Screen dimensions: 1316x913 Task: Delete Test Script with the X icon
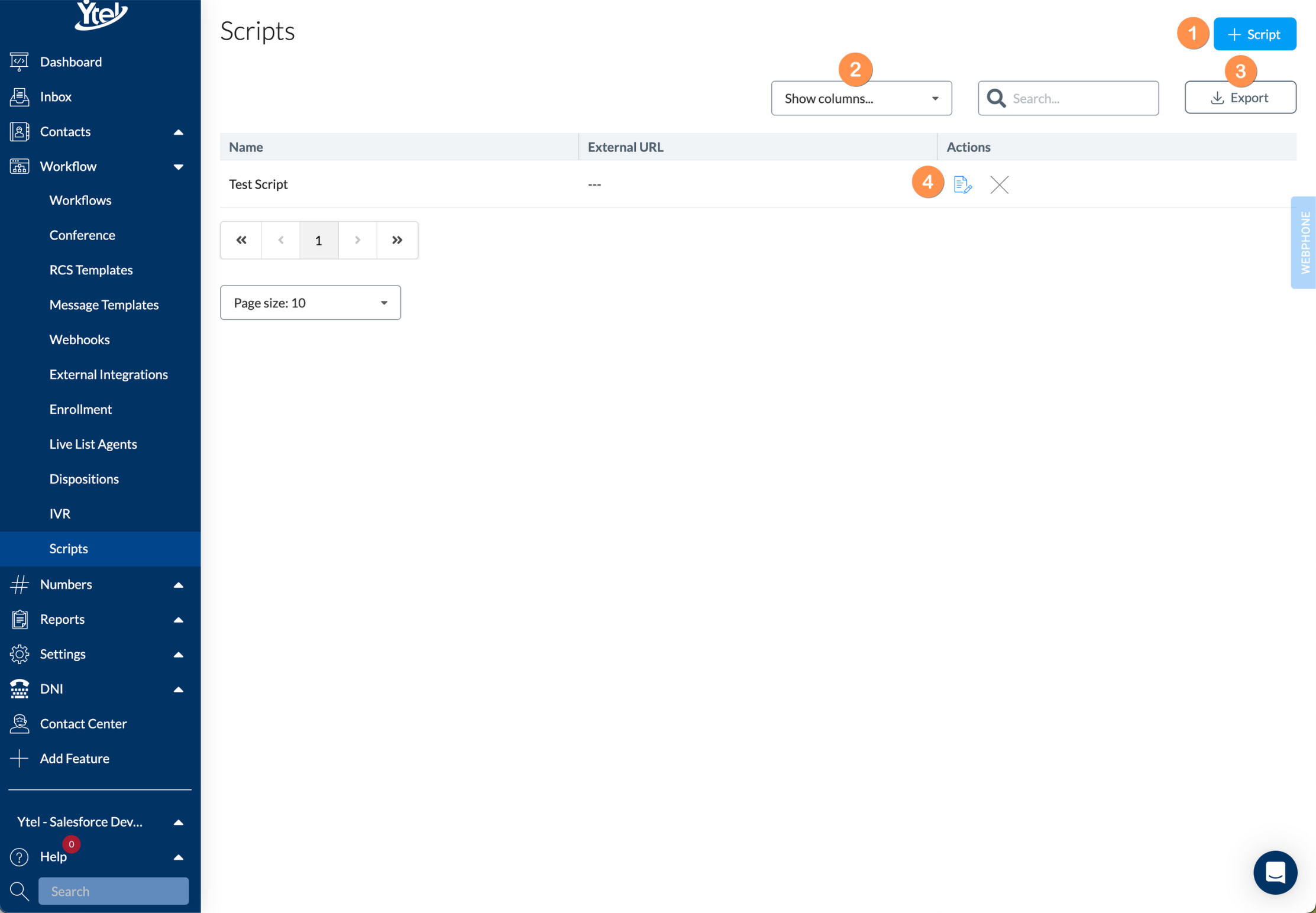click(x=999, y=184)
